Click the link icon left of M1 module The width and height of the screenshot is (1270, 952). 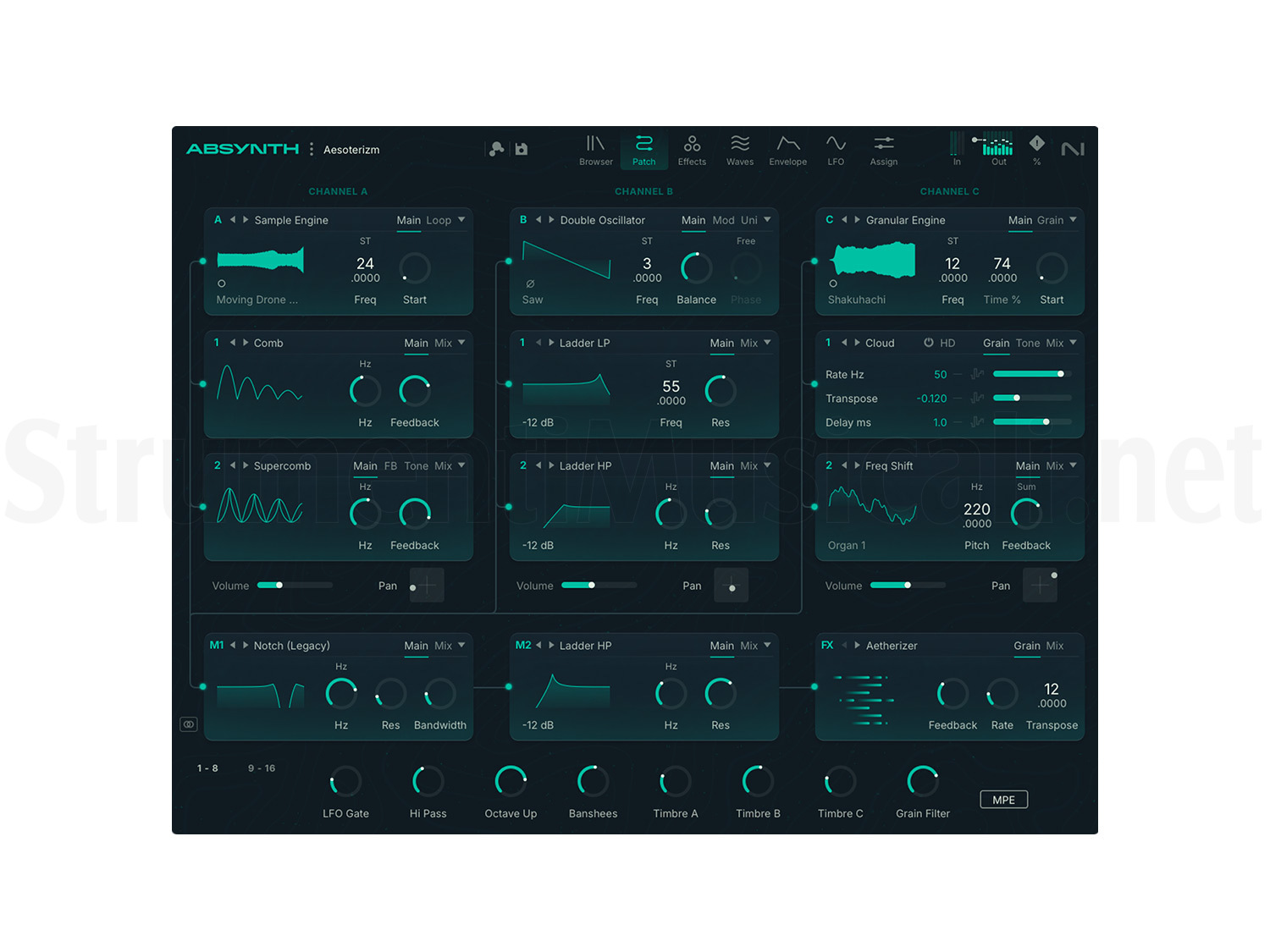tap(189, 724)
